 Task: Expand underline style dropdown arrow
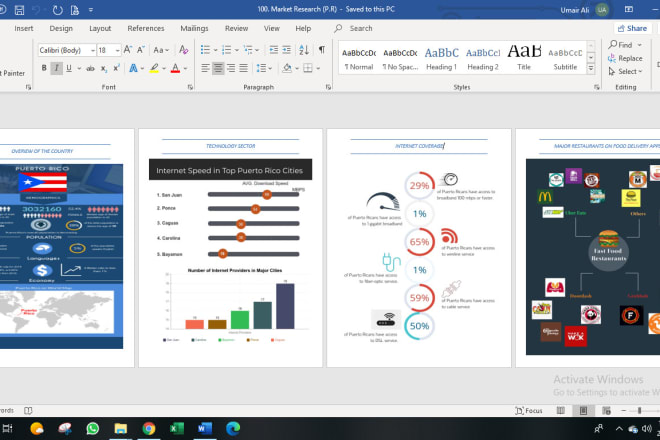[79, 68]
